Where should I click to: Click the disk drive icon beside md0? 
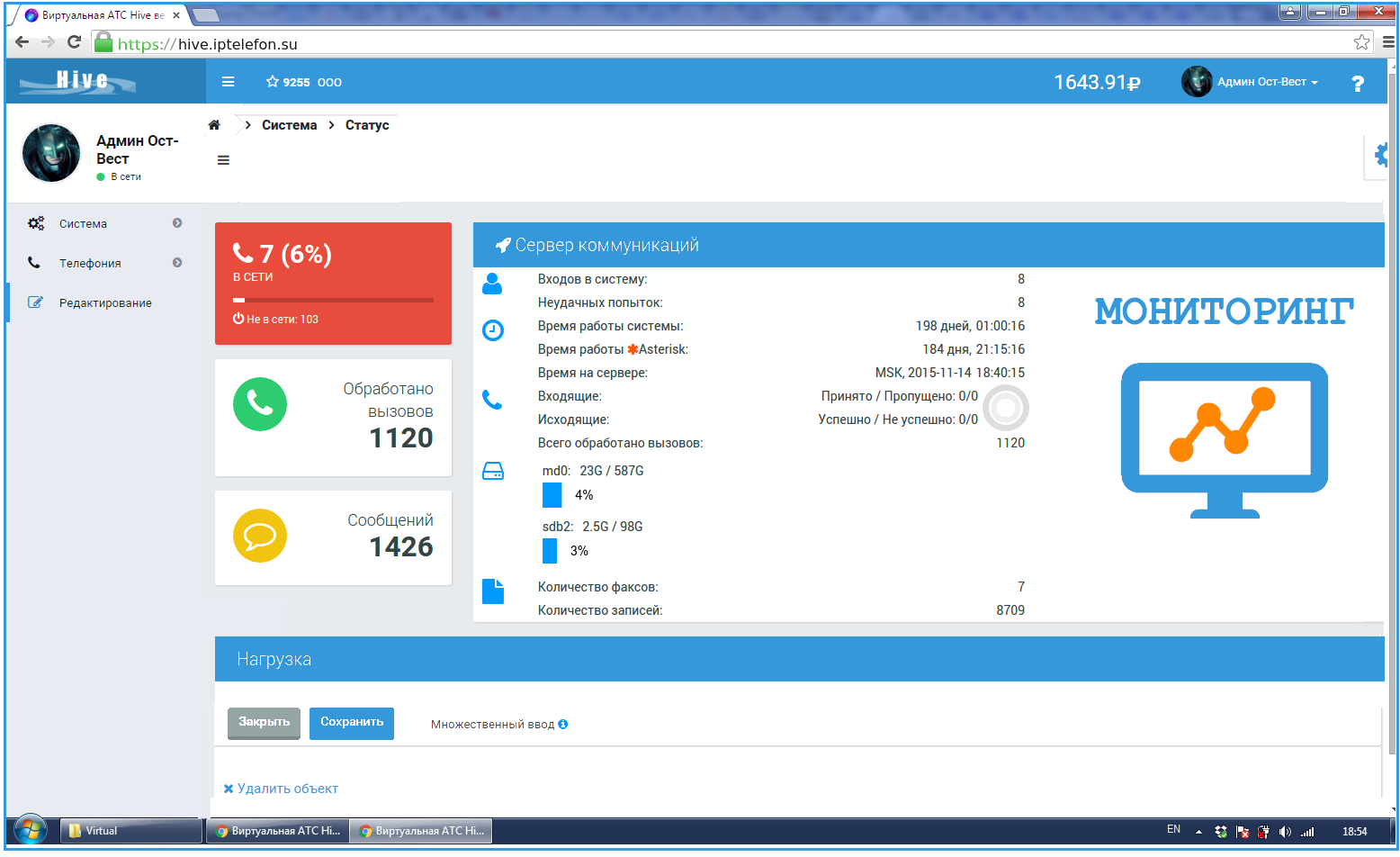click(x=493, y=471)
